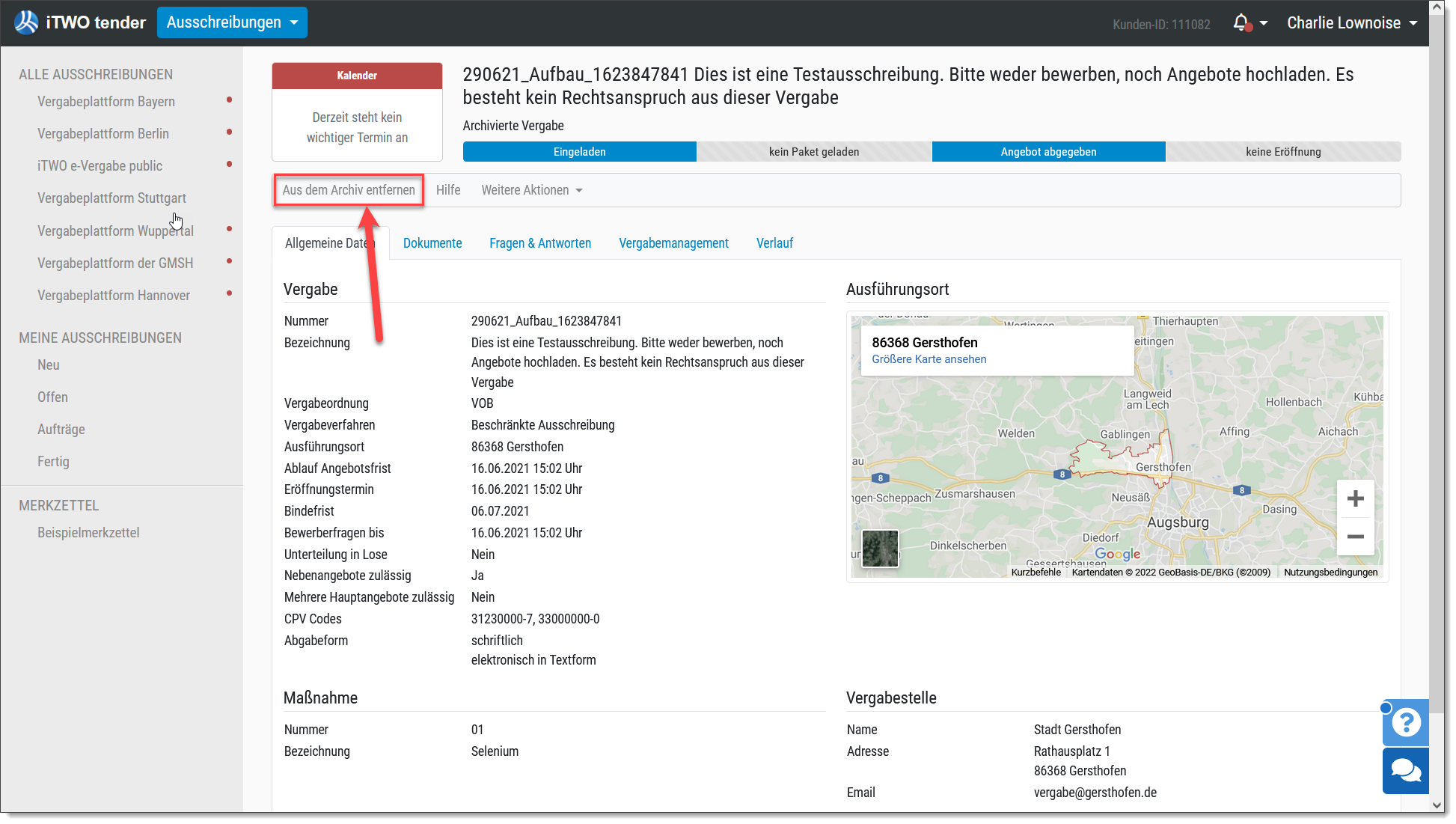Open the help question mark widget
This screenshot has width=1456, height=824.
click(1406, 722)
